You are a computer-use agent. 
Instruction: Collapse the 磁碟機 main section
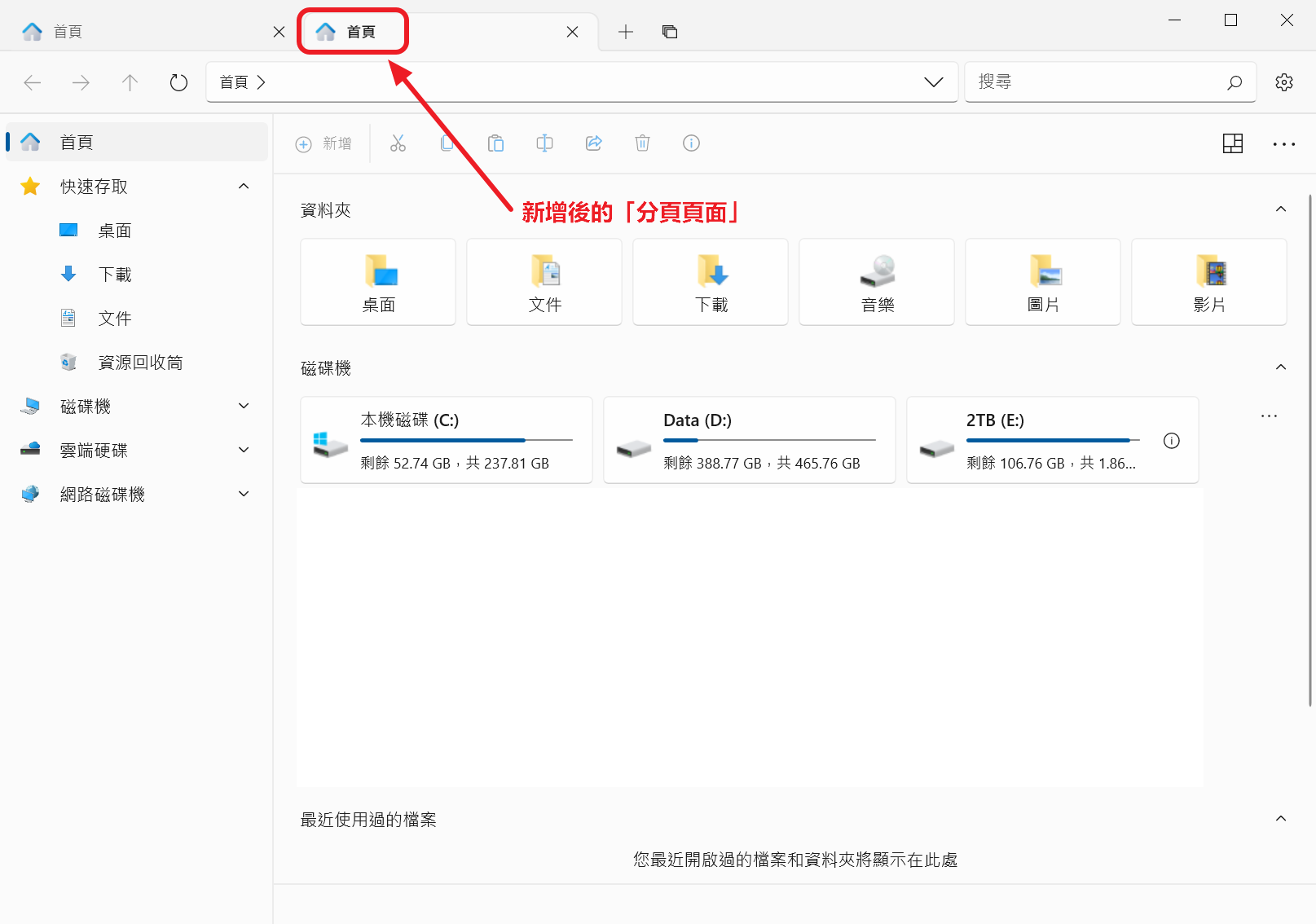[1281, 367]
